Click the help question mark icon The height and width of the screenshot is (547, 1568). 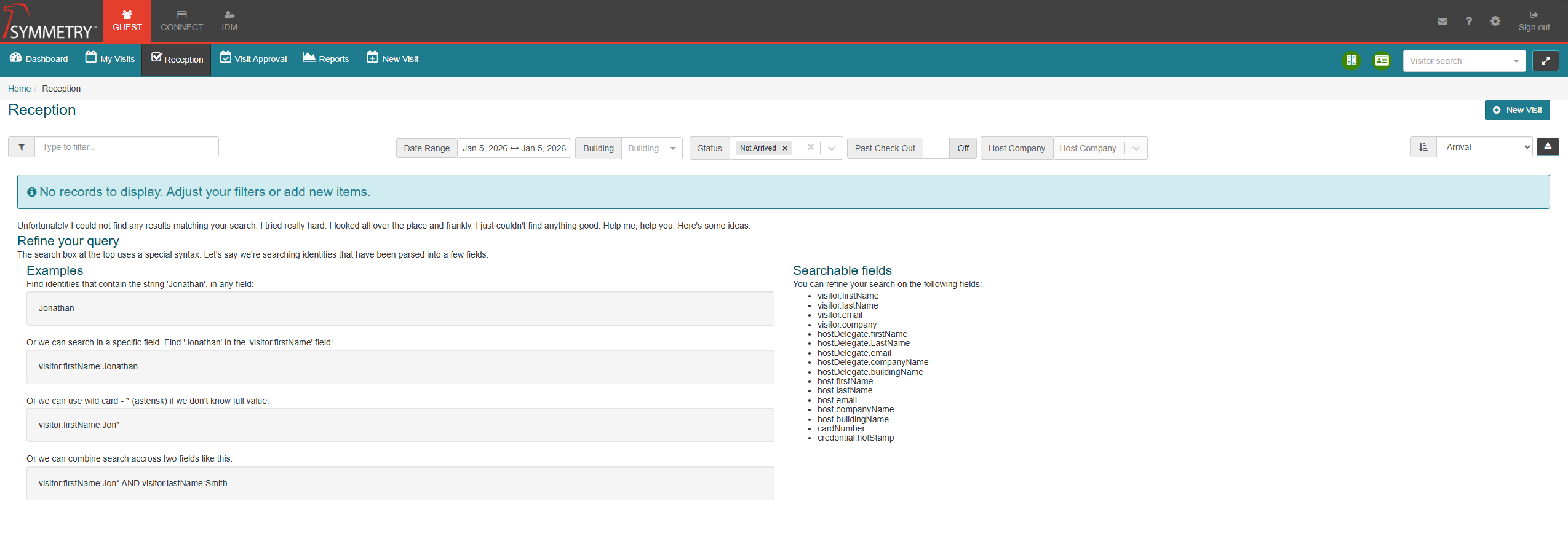(x=1468, y=22)
